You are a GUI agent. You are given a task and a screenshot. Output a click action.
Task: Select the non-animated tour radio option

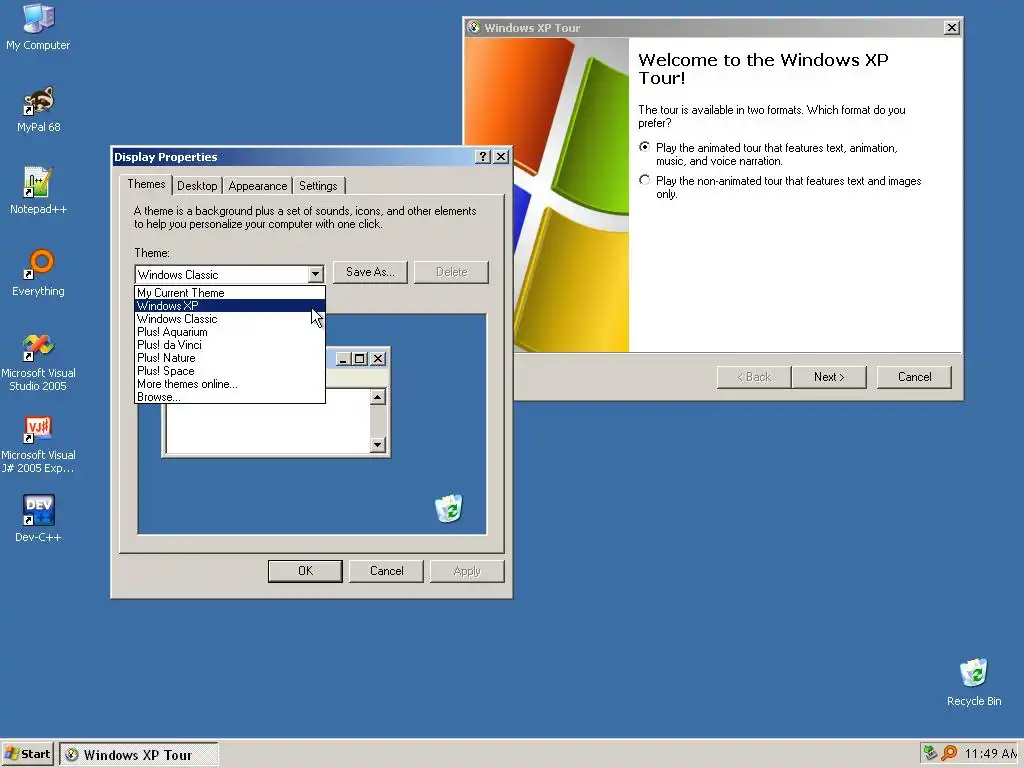(x=645, y=180)
